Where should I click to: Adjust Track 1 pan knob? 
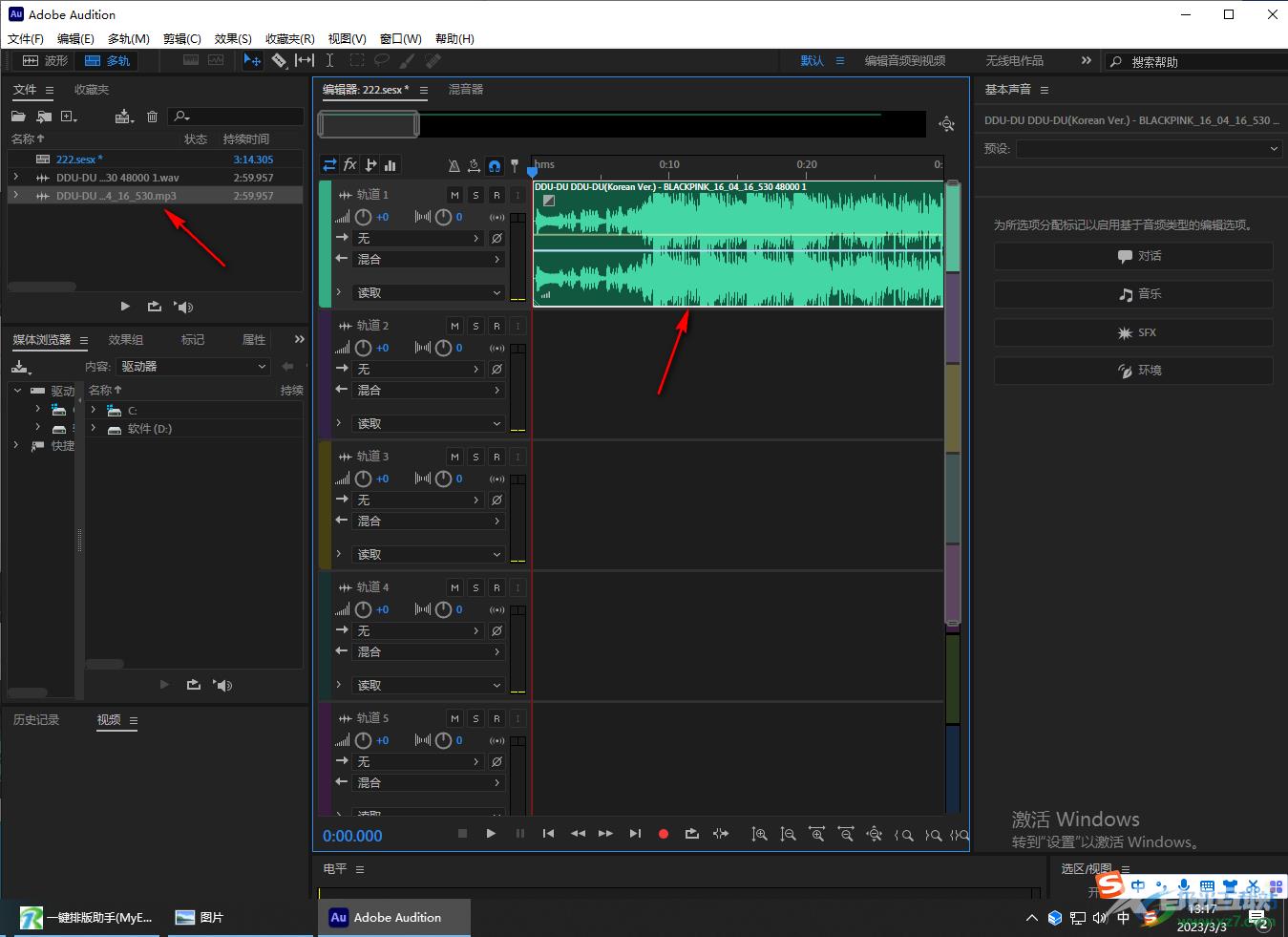[x=443, y=218]
